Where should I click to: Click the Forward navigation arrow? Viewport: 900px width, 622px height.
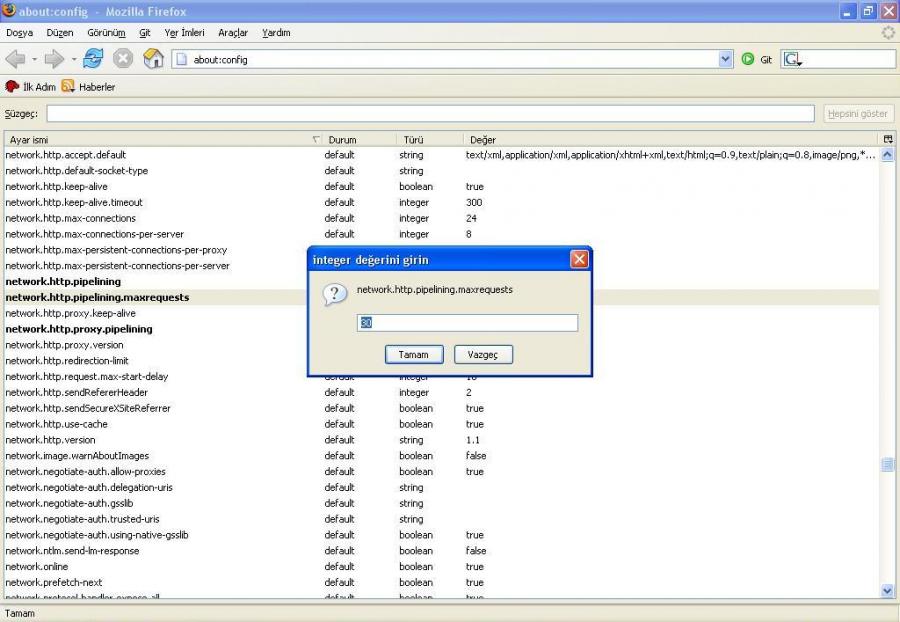55,59
